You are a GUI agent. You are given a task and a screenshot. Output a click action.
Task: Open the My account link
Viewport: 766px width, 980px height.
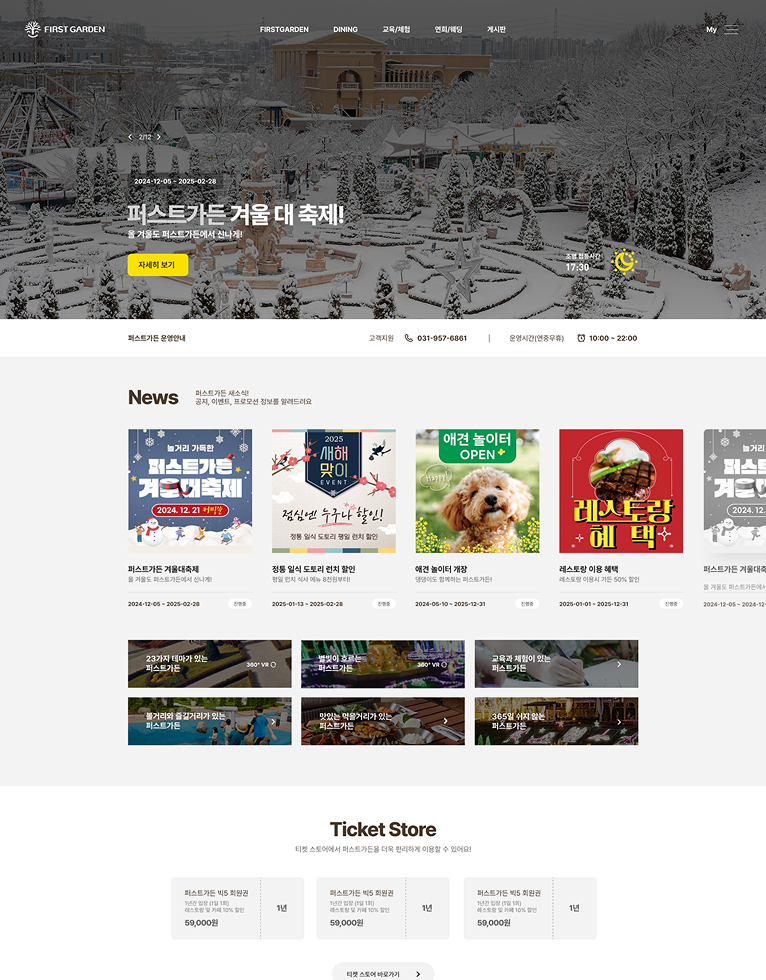[x=712, y=29]
